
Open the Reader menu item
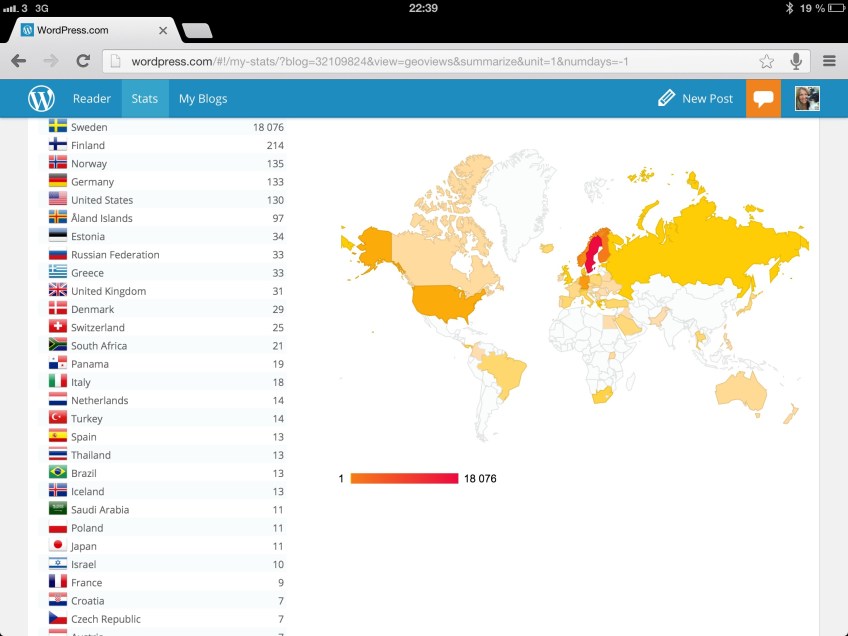click(91, 98)
